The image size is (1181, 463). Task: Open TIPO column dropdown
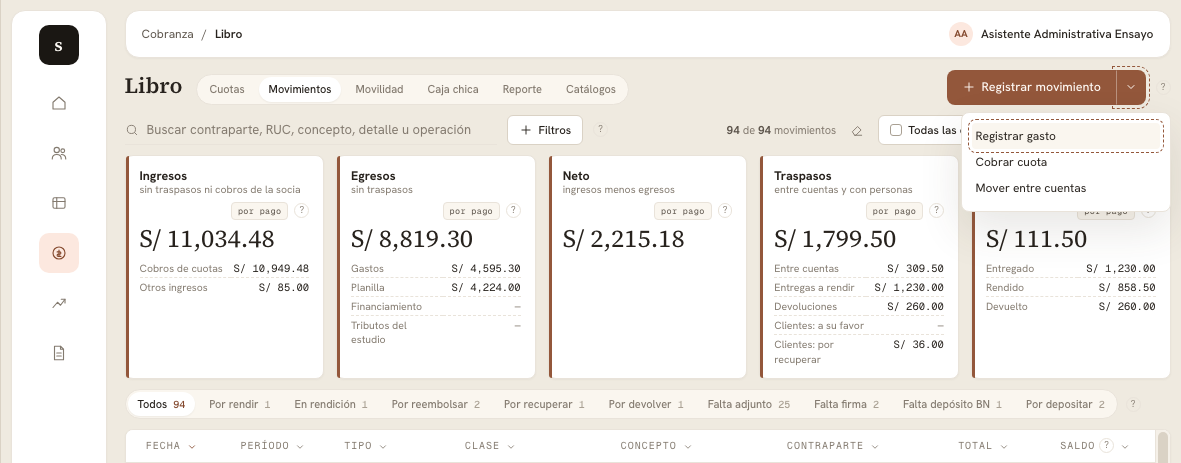[x=383, y=446]
